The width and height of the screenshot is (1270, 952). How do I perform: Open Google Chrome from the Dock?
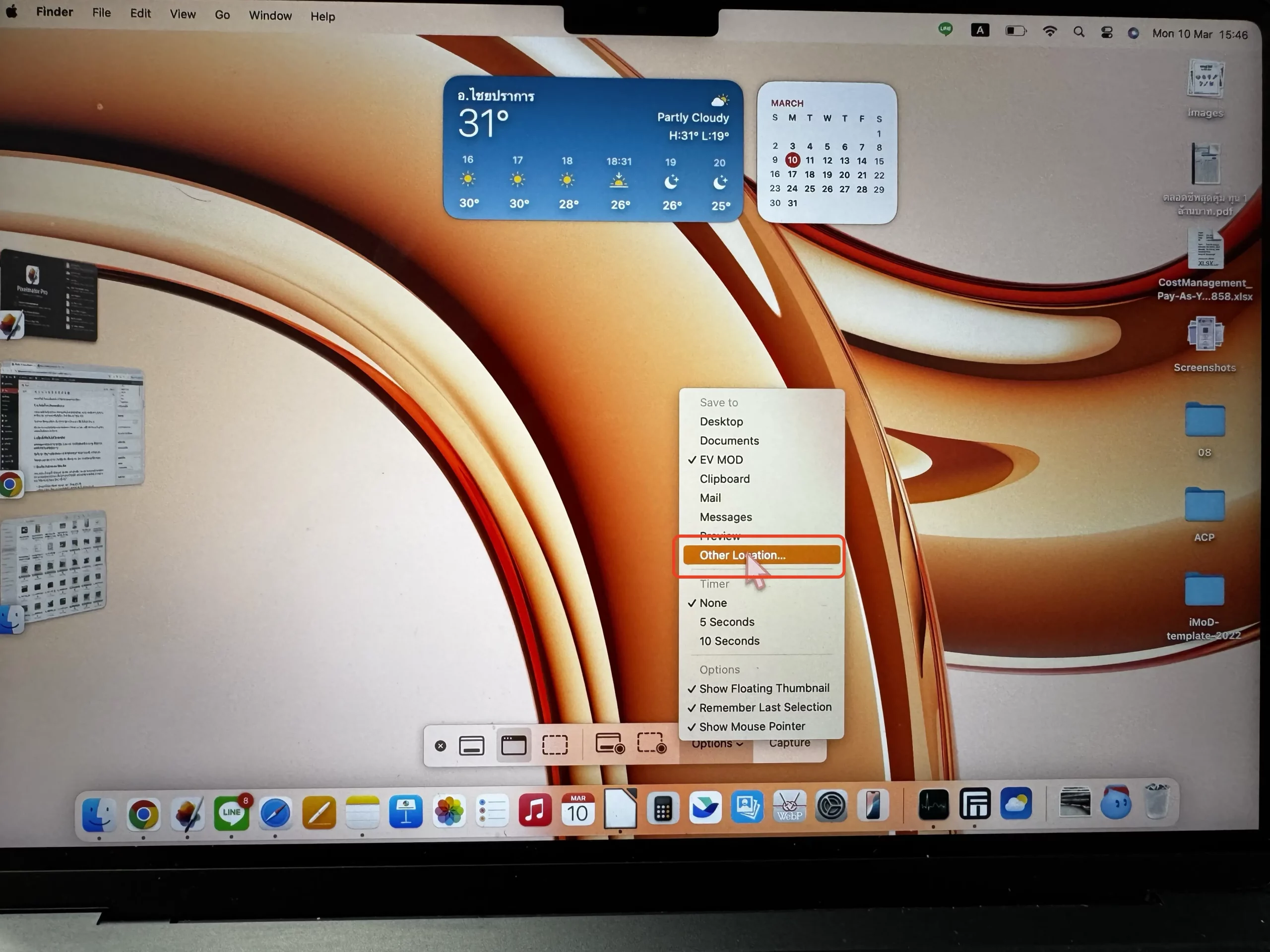pyautogui.click(x=143, y=814)
